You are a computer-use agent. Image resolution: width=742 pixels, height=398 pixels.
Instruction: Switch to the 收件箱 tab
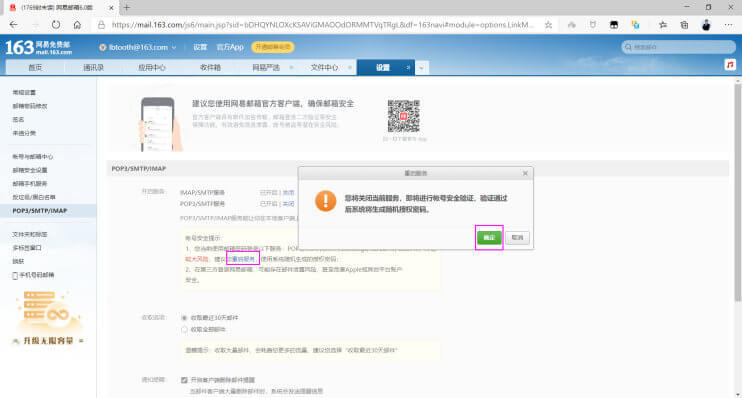210,68
